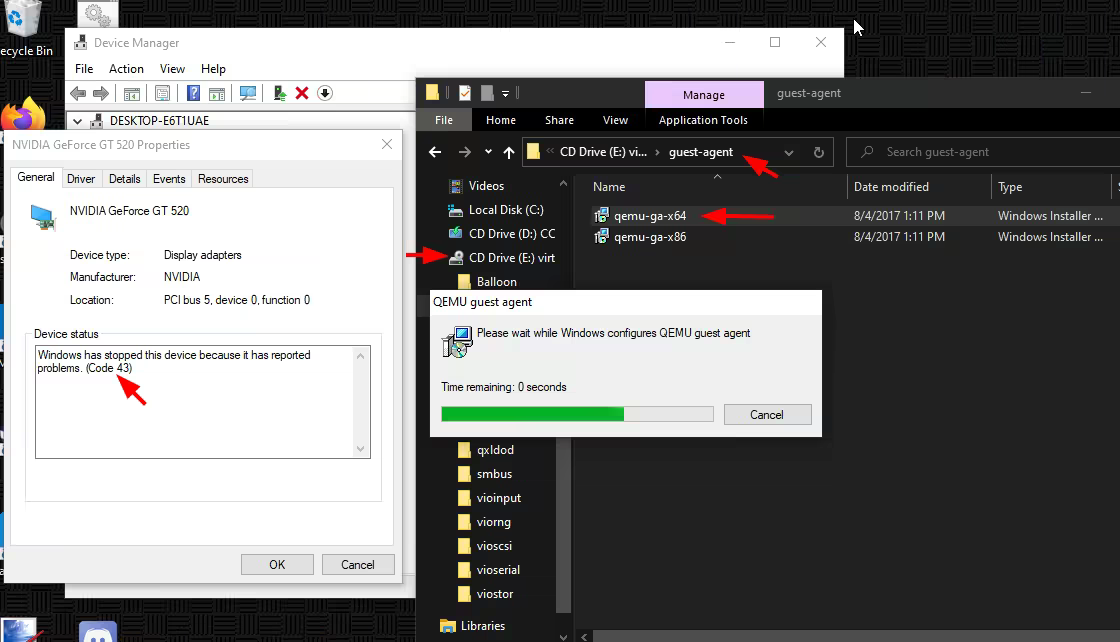Open Customize Quick Access Toolbar dropdown

pyautogui.click(x=505, y=94)
